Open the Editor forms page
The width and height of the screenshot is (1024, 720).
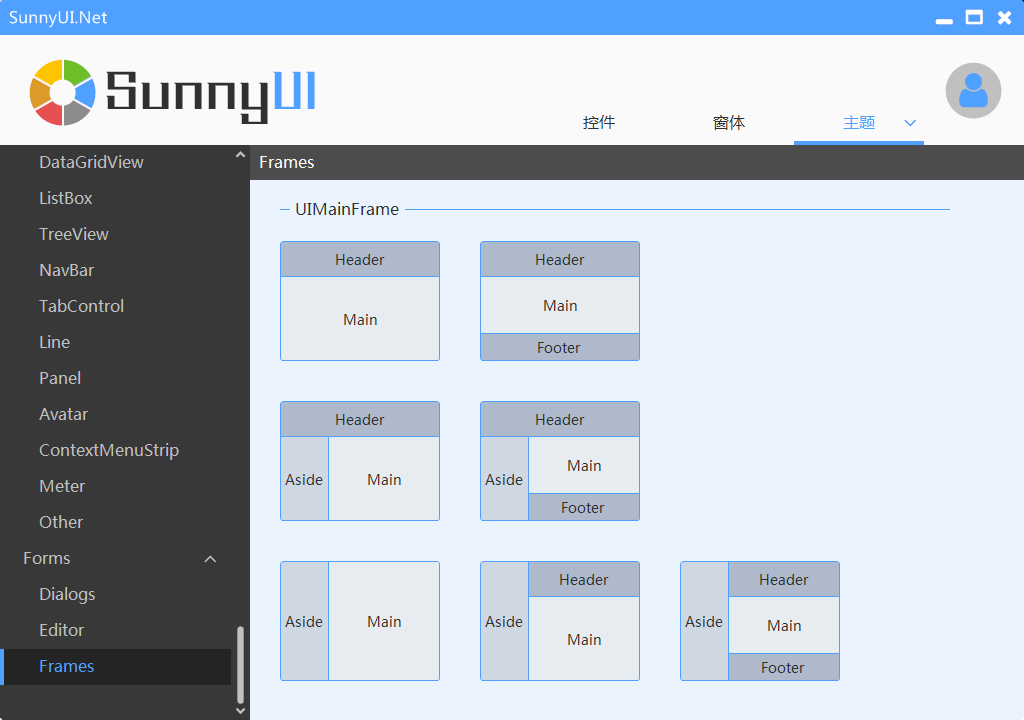(x=62, y=630)
